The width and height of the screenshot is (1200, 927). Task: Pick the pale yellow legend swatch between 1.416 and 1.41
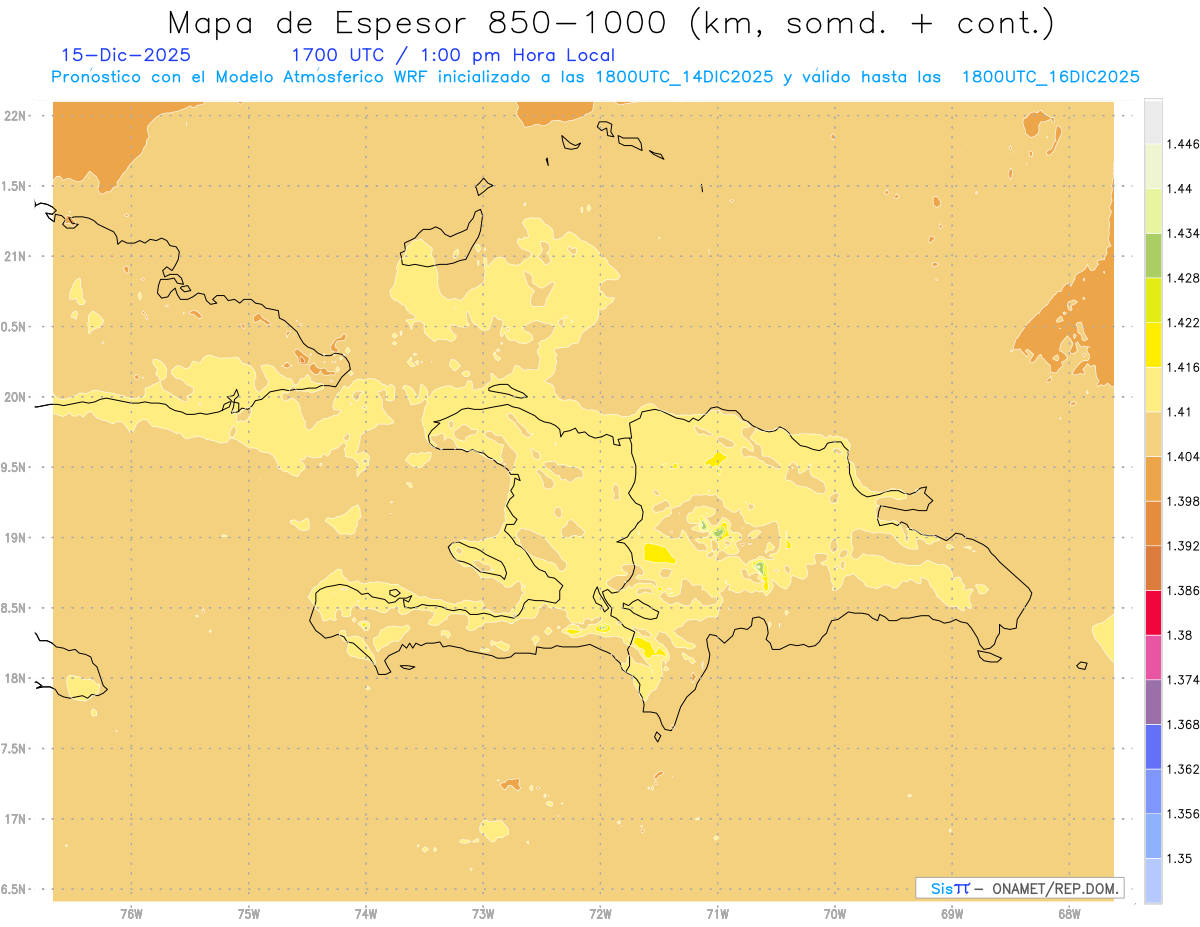(x=1153, y=389)
